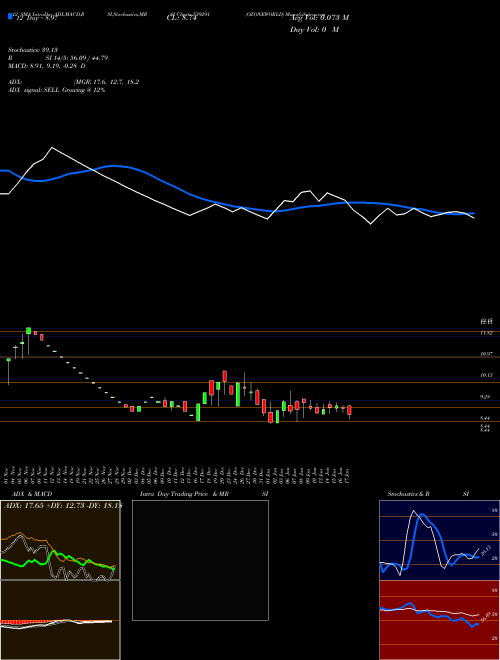Click the "ADX: 17.65 +DY: 12.73 -DY: 18.18" header
The image size is (500, 660).
coord(63,506)
